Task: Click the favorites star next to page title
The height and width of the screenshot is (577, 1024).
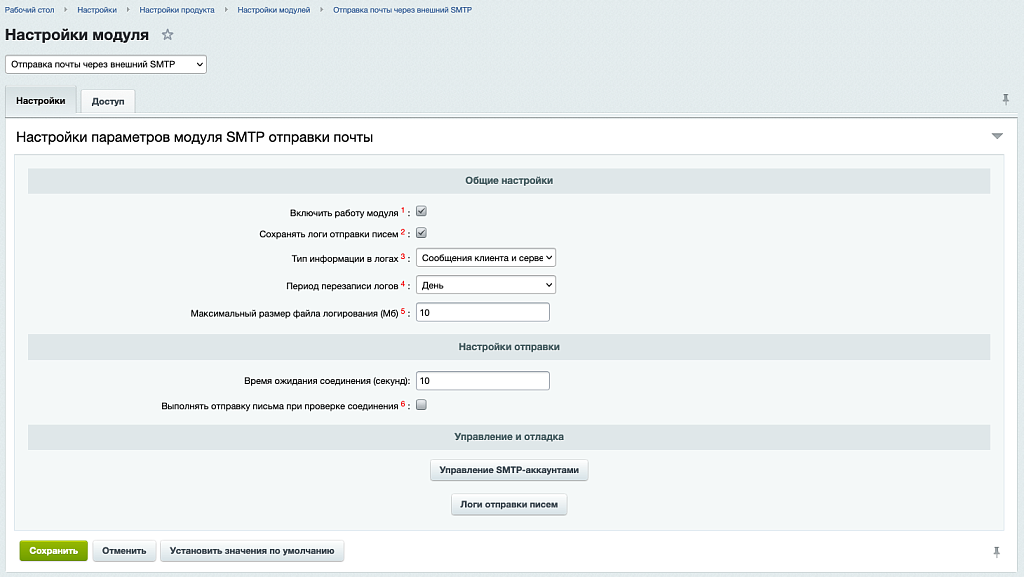Action: point(167,35)
